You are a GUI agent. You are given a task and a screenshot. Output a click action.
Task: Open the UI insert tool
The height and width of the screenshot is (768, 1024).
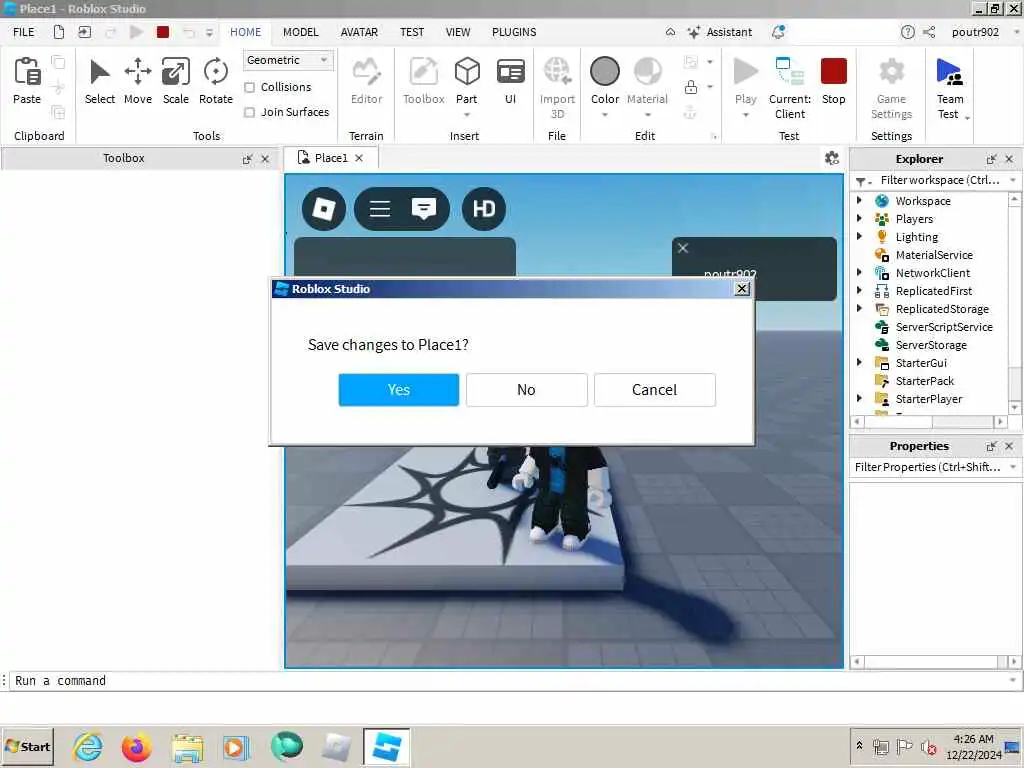tap(510, 80)
